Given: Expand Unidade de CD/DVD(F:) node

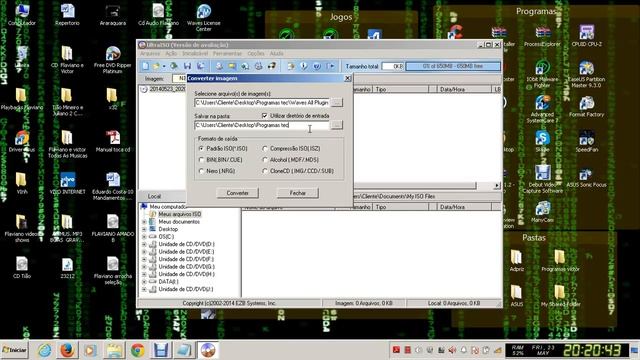Looking at the screenshot, I should (144, 259).
